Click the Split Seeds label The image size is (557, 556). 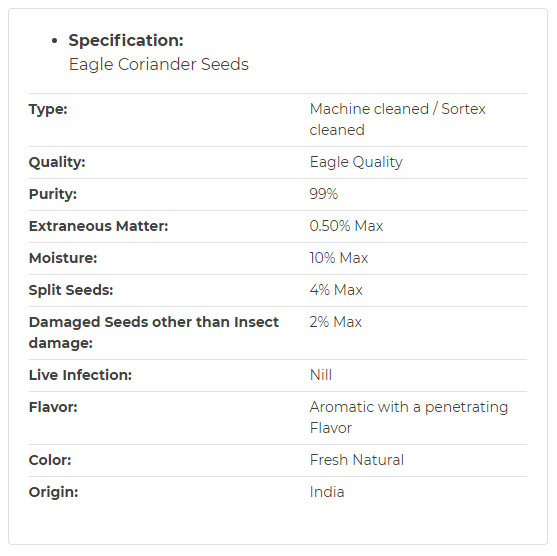tap(71, 290)
